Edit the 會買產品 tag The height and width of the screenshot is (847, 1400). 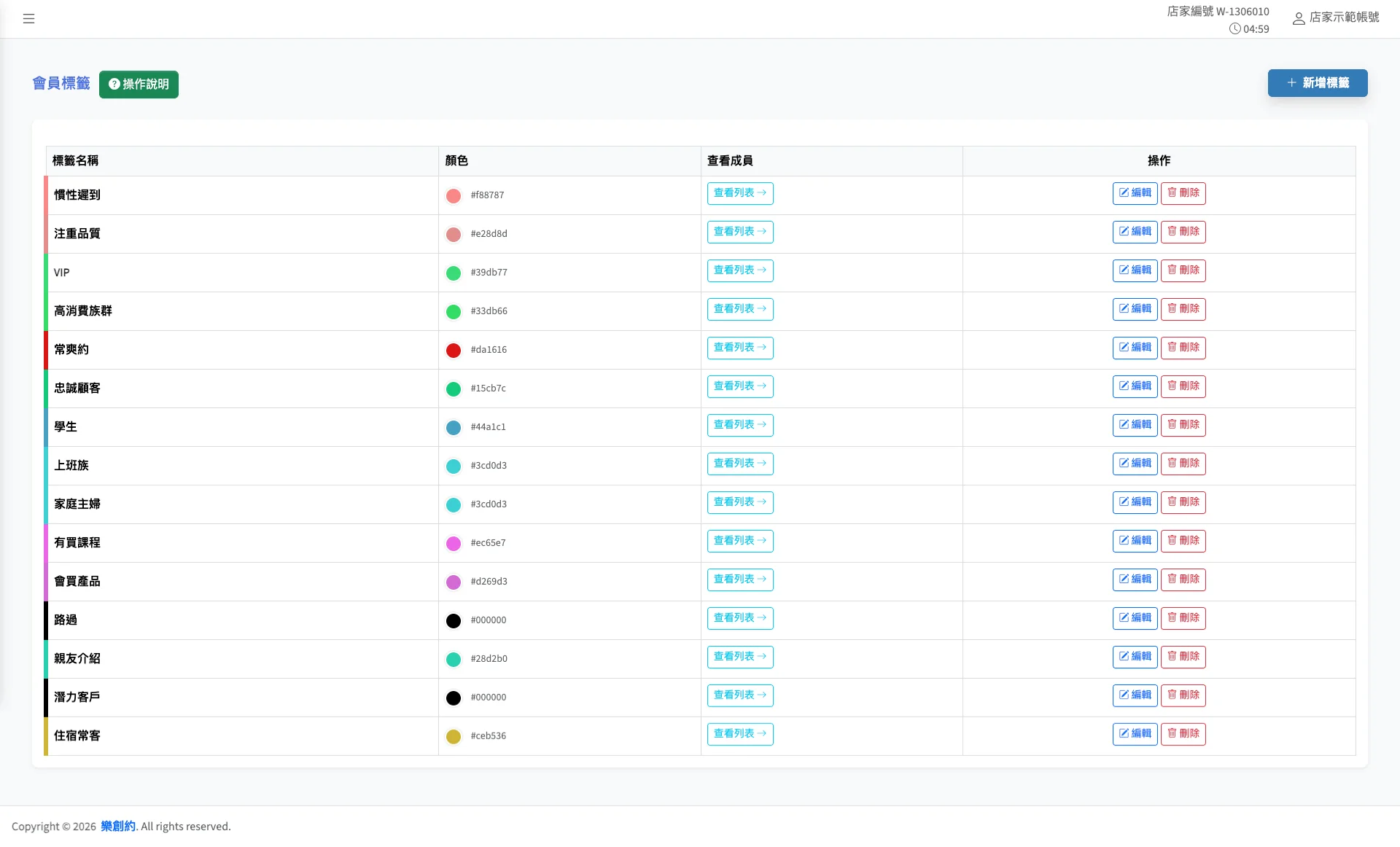click(1135, 579)
